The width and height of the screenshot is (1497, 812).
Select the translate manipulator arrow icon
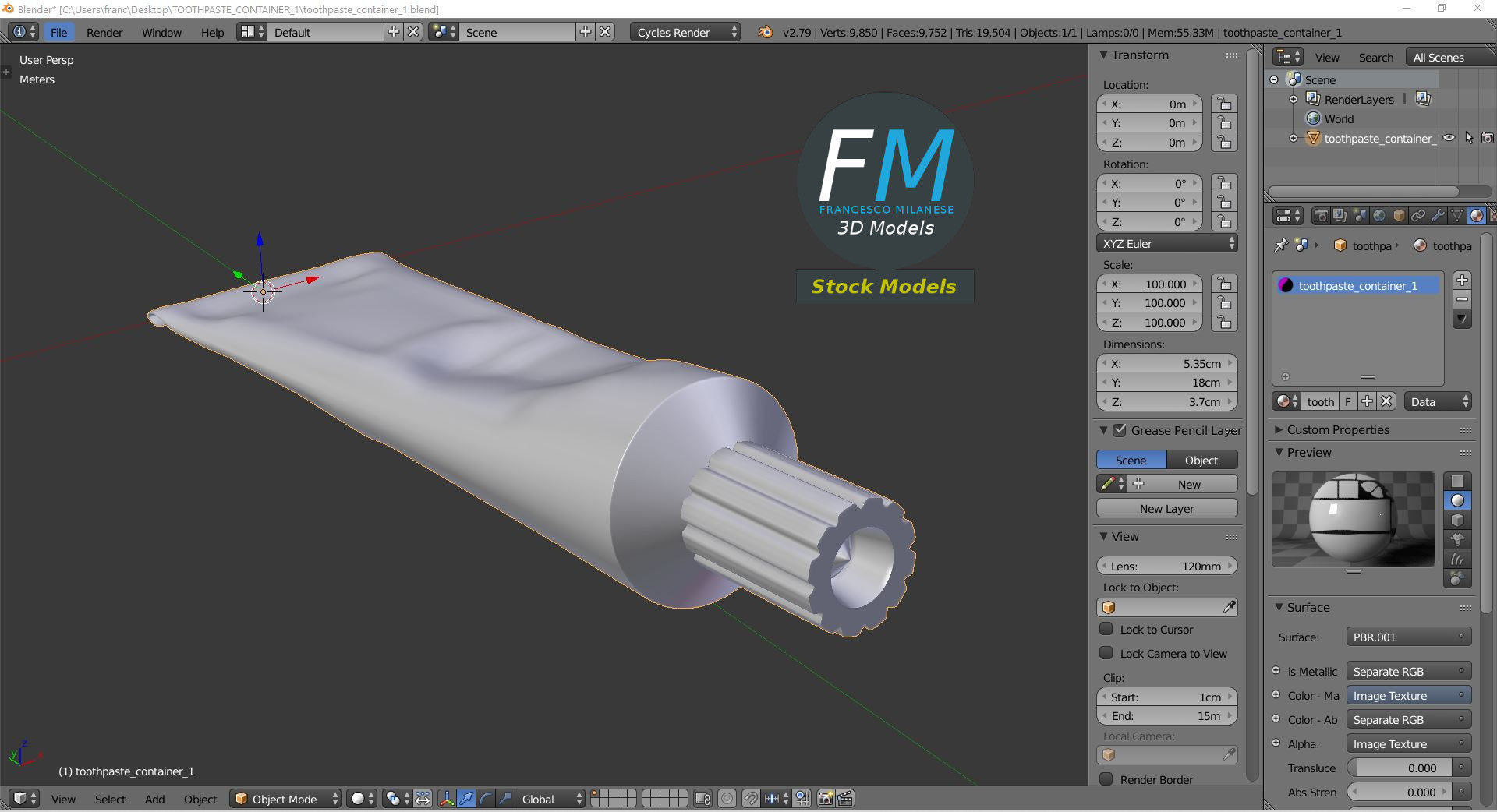pos(466,799)
